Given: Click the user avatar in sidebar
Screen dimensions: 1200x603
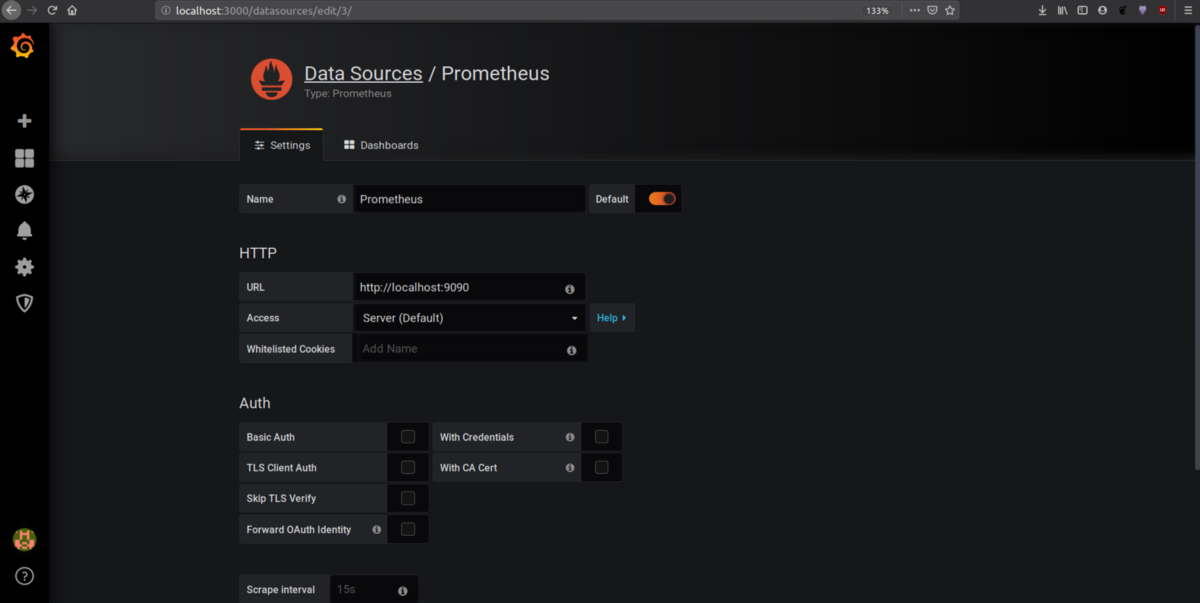Looking at the screenshot, I should click(x=25, y=540).
